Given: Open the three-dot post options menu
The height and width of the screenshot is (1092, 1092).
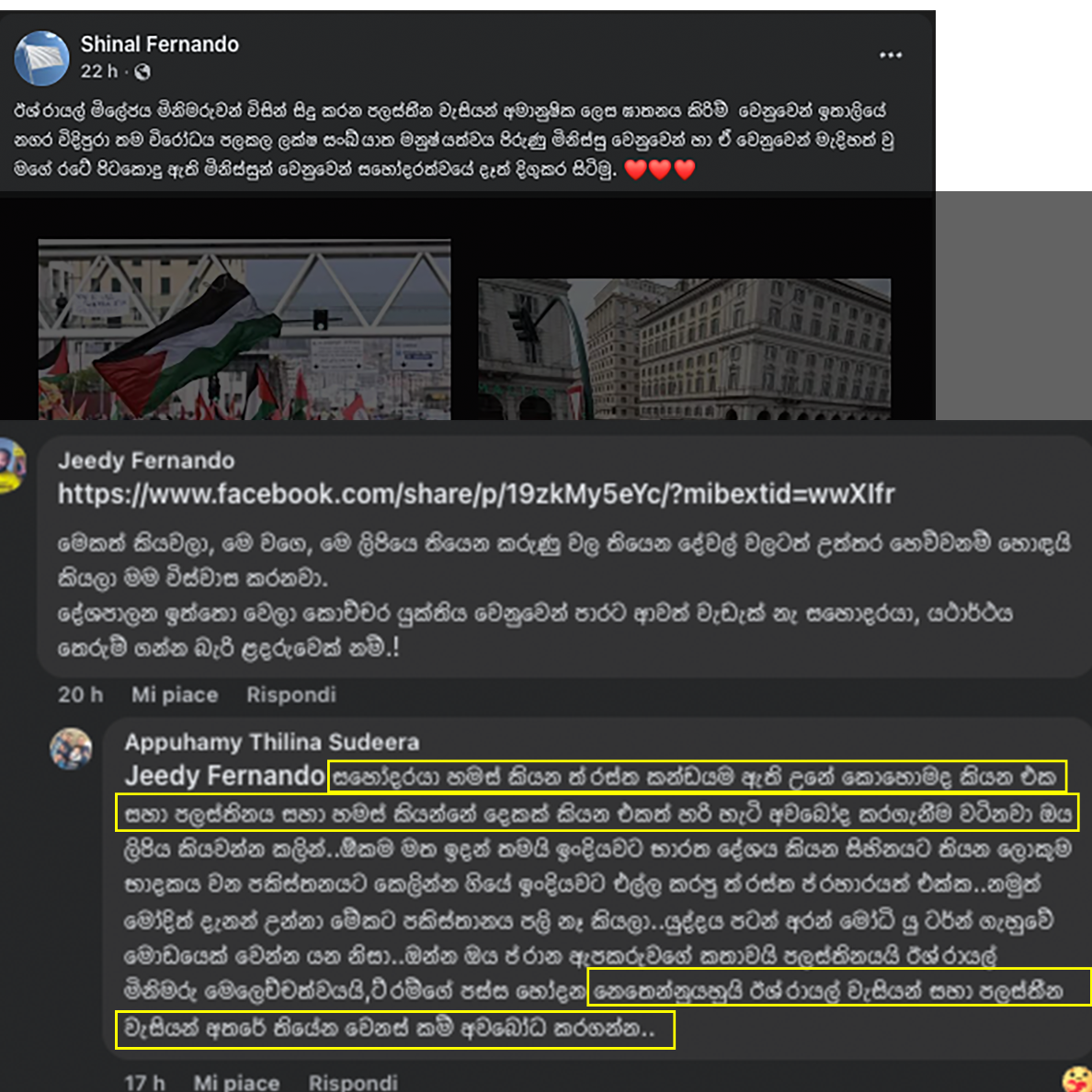Looking at the screenshot, I should pyautogui.click(x=890, y=55).
